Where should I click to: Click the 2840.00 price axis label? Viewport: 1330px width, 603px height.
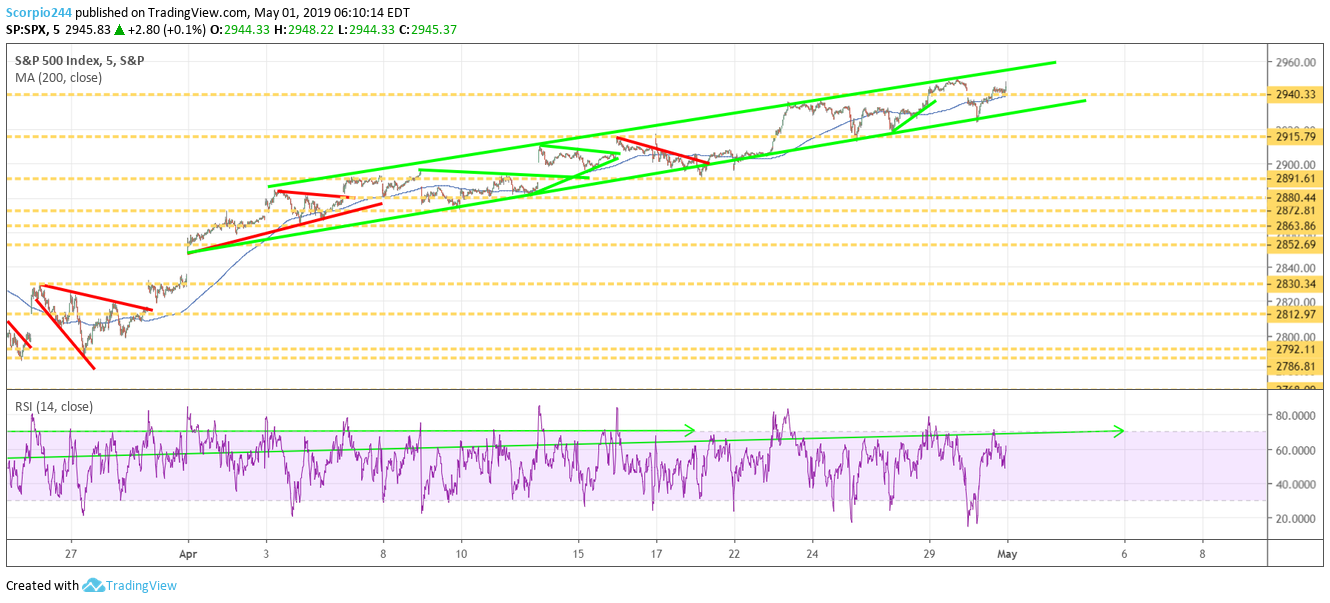pyautogui.click(x=1295, y=268)
